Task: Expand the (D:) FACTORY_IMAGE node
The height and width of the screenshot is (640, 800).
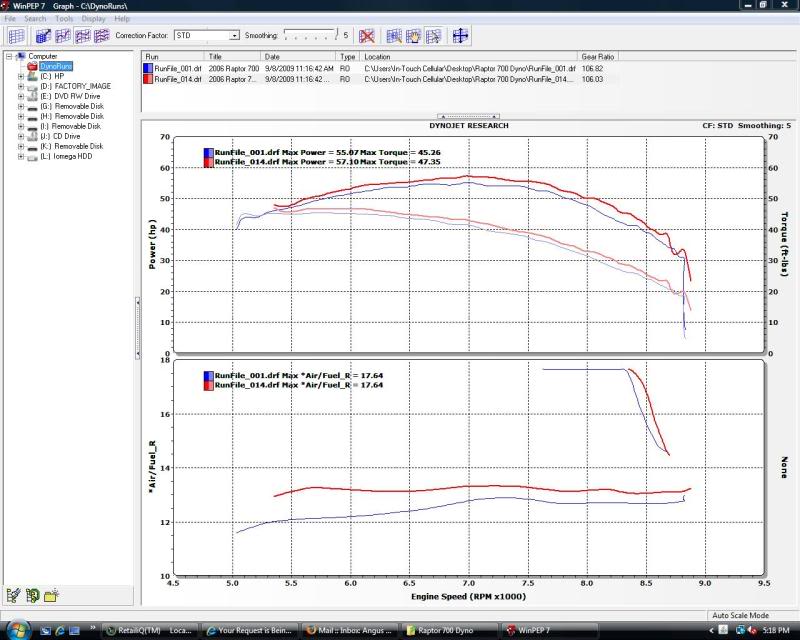Action: (20, 86)
